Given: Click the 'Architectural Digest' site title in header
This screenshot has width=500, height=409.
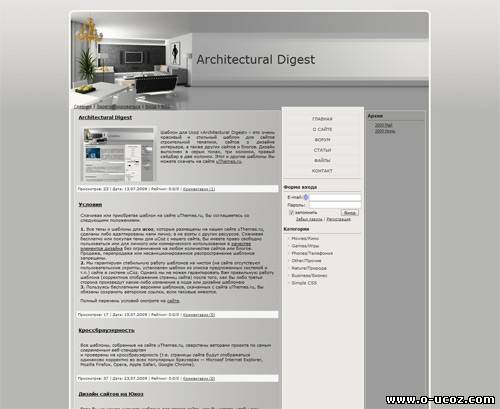Looking at the screenshot, I should [x=256, y=59].
